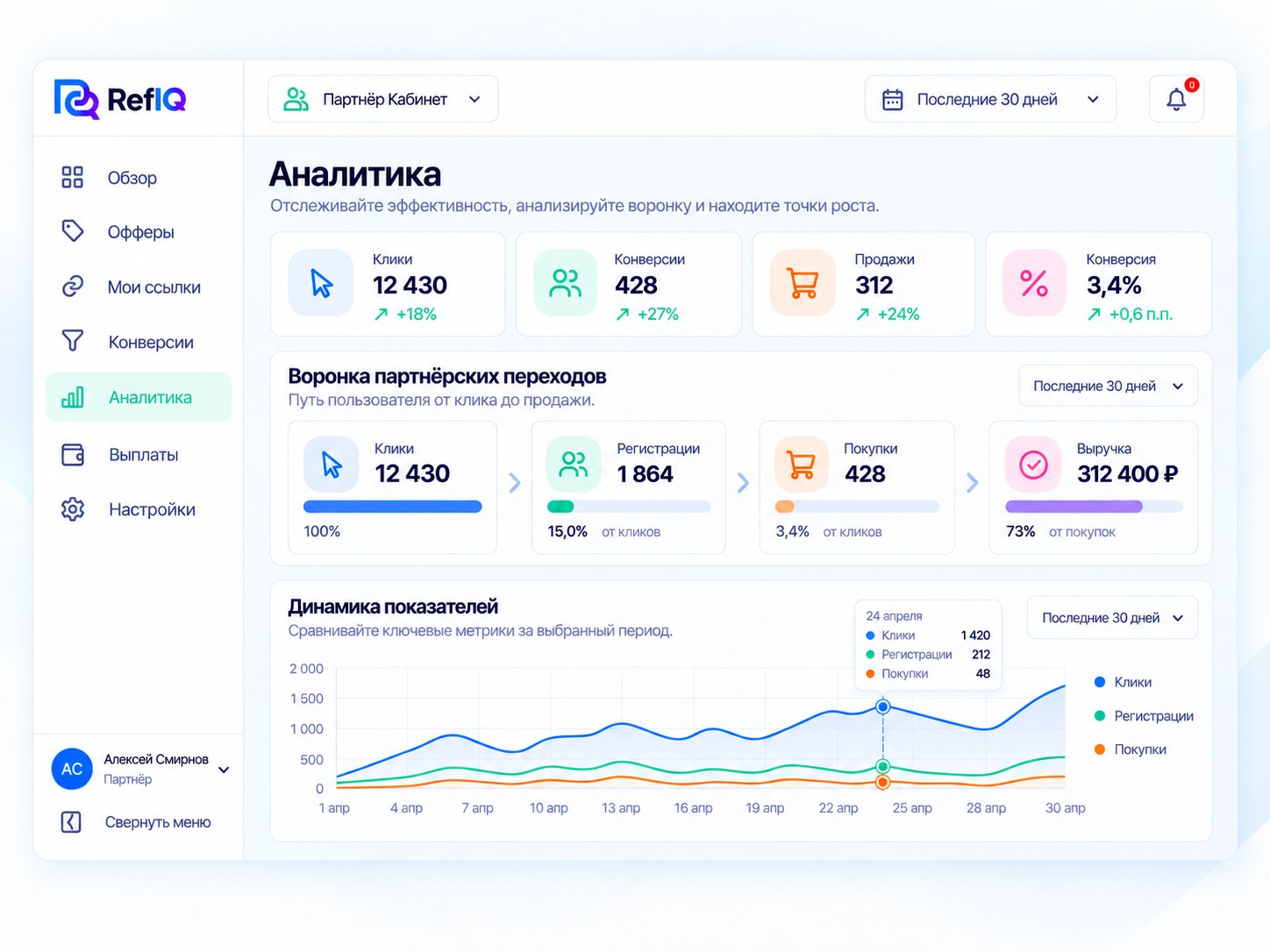Image resolution: width=1270 pixels, height=952 pixels.
Task: Go to Обзор menu item
Action: tap(139, 178)
